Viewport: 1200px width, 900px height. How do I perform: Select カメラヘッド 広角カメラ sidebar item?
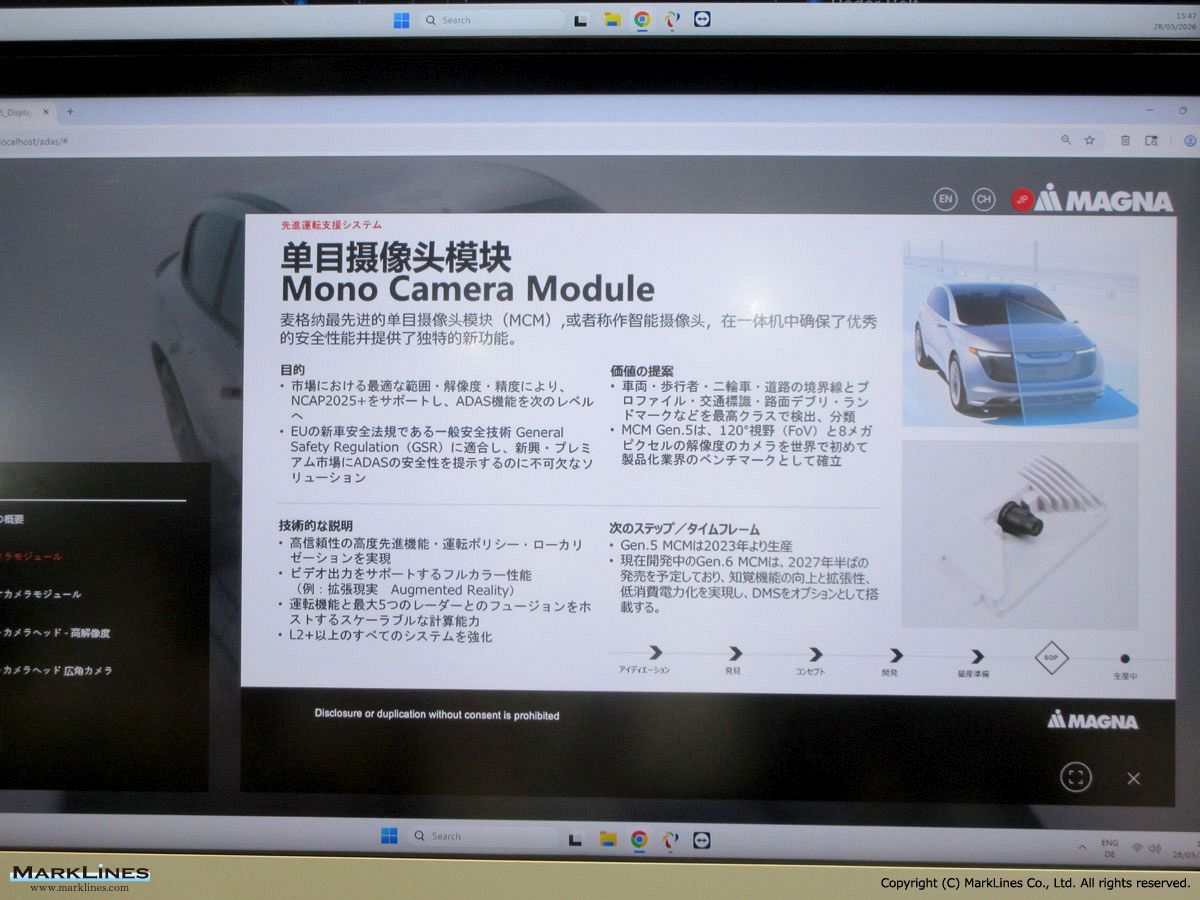[x=56, y=670]
